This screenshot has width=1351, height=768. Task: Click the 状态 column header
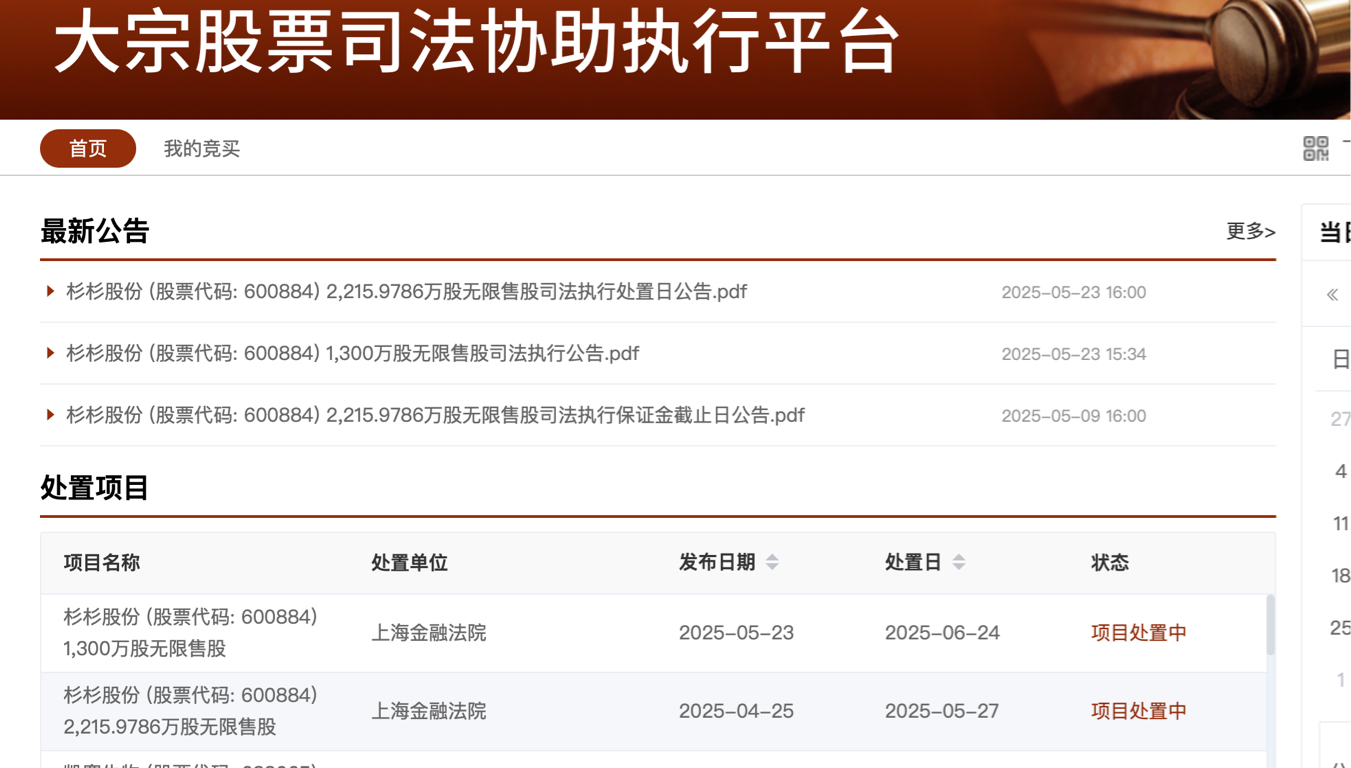coord(1110,562)
